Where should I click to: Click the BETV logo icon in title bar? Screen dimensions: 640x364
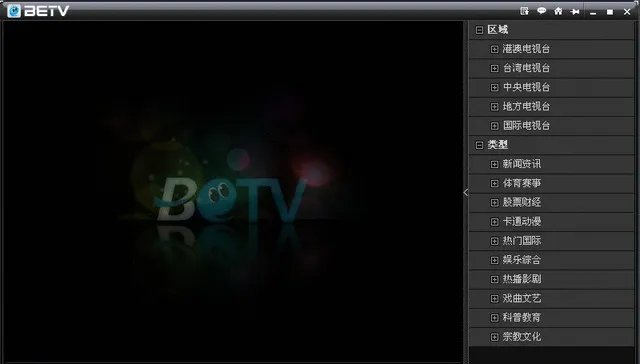[14, 11]
